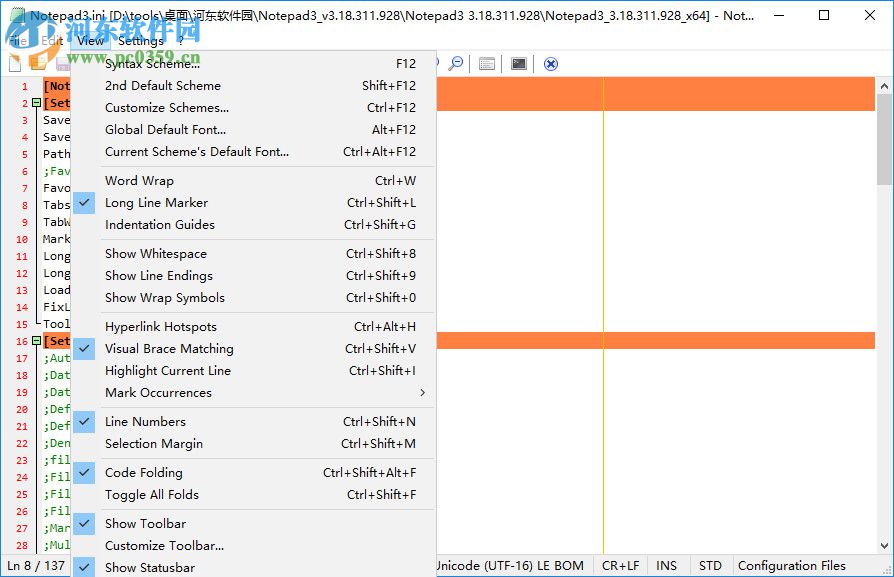Enable Word Wrap in View menu
Image resolution: width=894 pixels, height=577 pixels.
coord(254,180)
